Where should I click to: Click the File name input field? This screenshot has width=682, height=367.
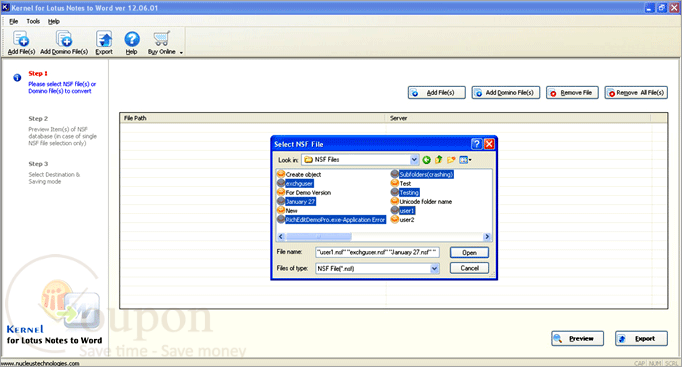377,252
